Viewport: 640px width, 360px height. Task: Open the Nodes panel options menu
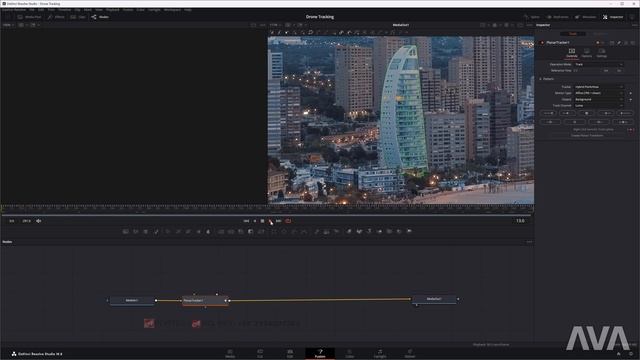tap(529, 242)
